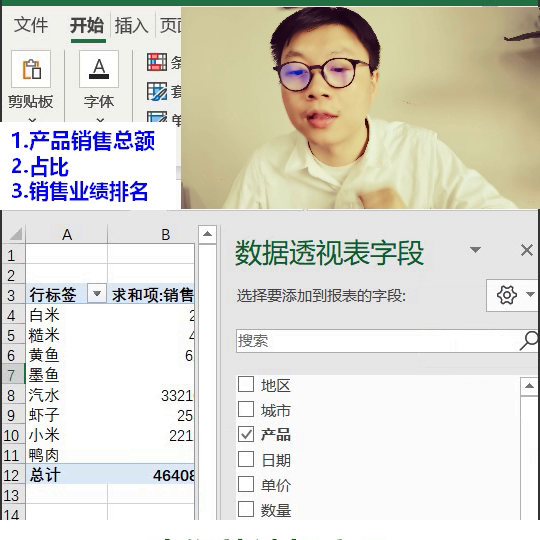This screenshot has height=540, width=540.
Task: Open the 行标签 filter dropdown
Action: click(97, 294)
